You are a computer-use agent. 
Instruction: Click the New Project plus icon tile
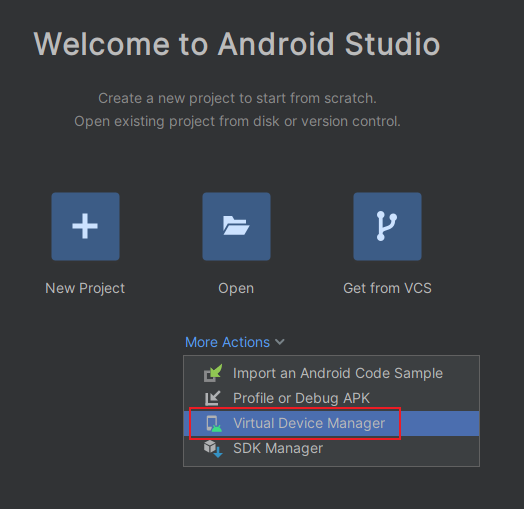tap(85, 226)
